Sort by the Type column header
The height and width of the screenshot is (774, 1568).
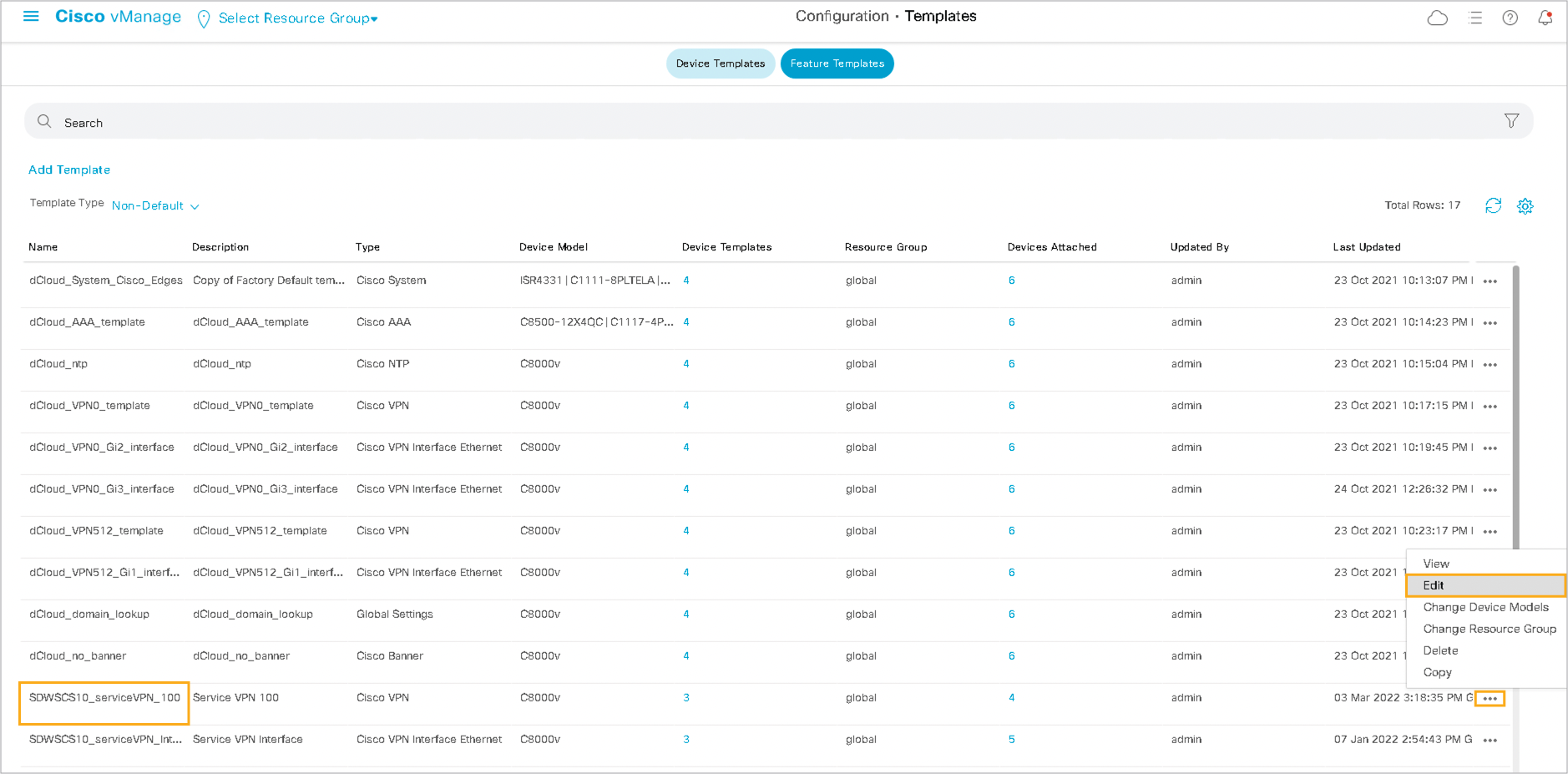tap(367, 247)
